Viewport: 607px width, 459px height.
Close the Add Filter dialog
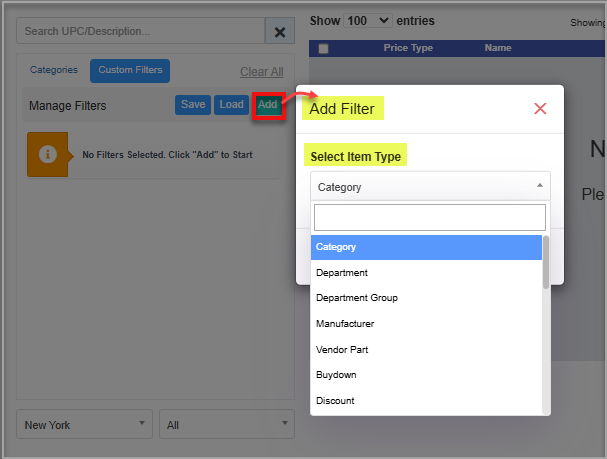540,108
